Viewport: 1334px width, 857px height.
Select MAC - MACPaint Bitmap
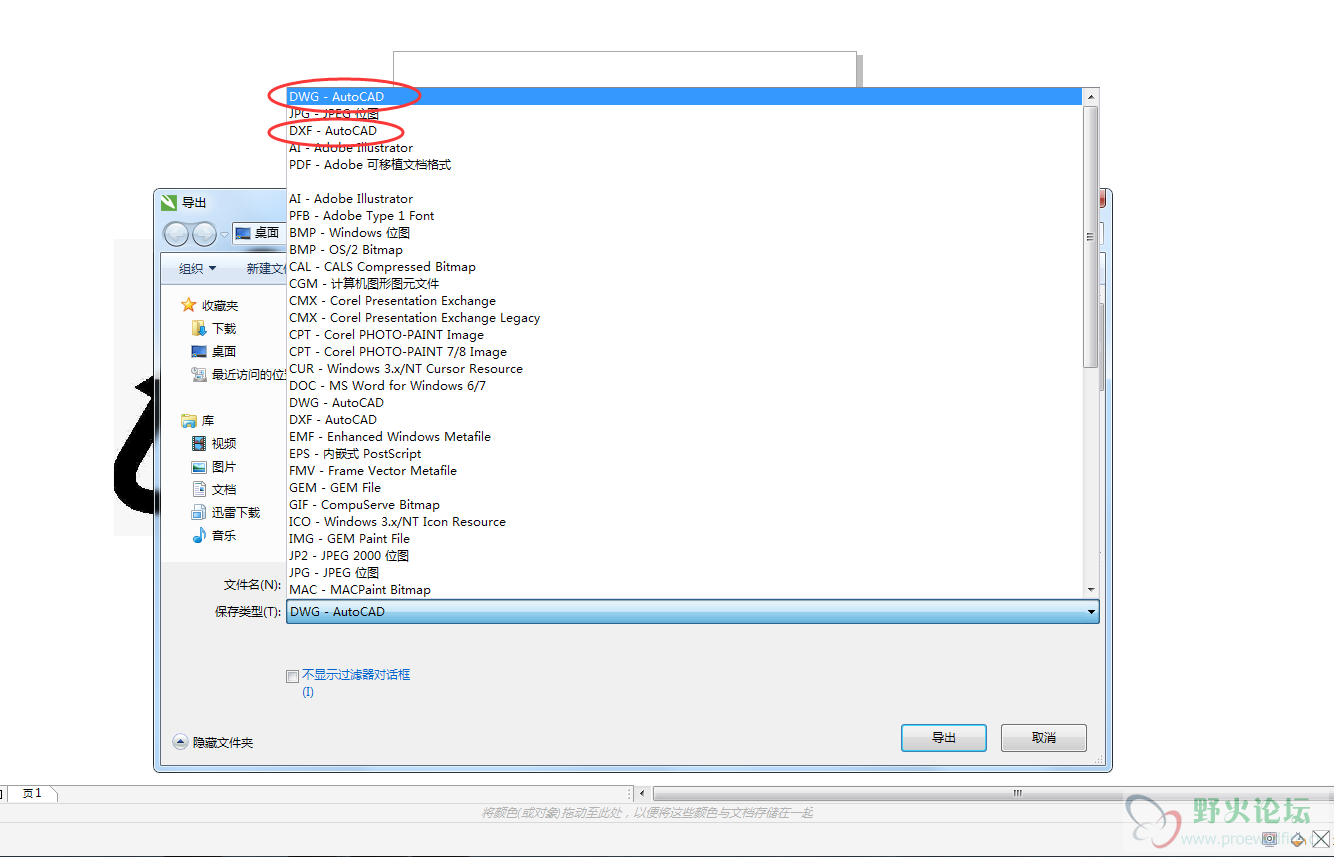[684, 590]
